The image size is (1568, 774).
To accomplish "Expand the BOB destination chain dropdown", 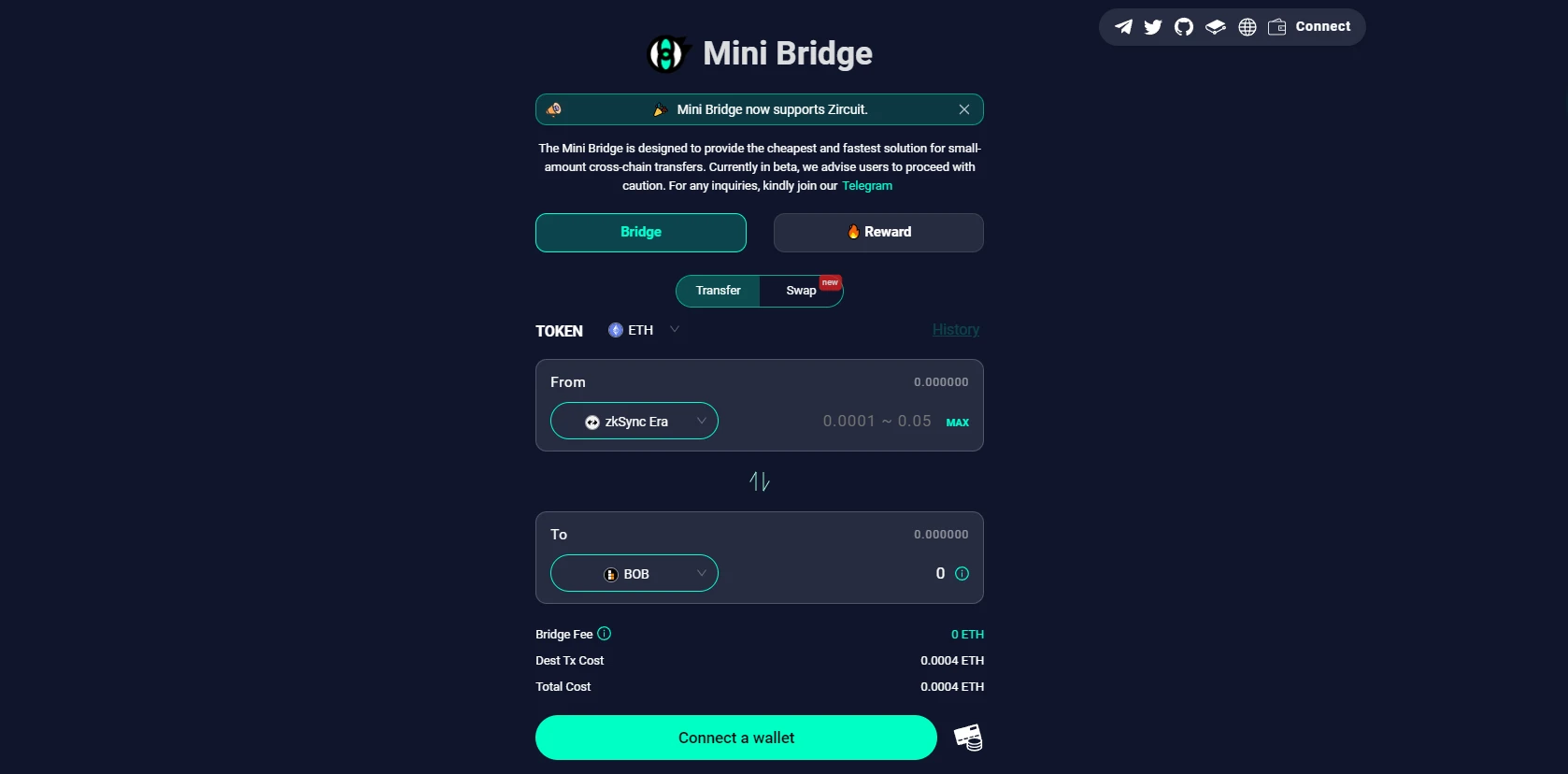I will pos(634,574).
